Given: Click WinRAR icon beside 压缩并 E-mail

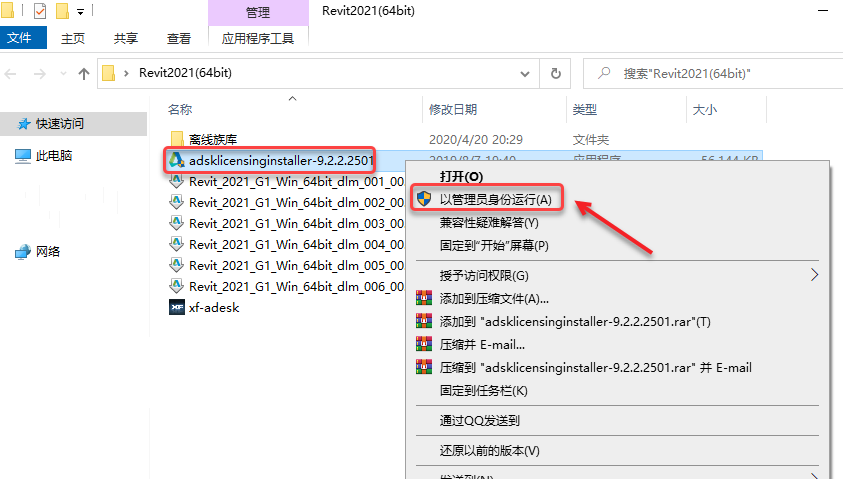Looking at the screenshot, I should click(x=424, y=344).
